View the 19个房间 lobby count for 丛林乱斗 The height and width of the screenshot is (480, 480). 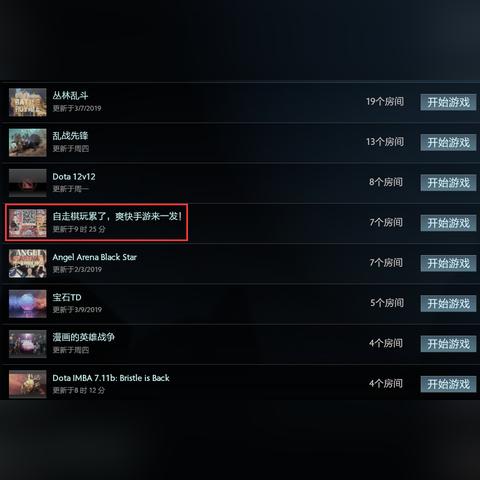pyautogui.click(x=385, y=102)
